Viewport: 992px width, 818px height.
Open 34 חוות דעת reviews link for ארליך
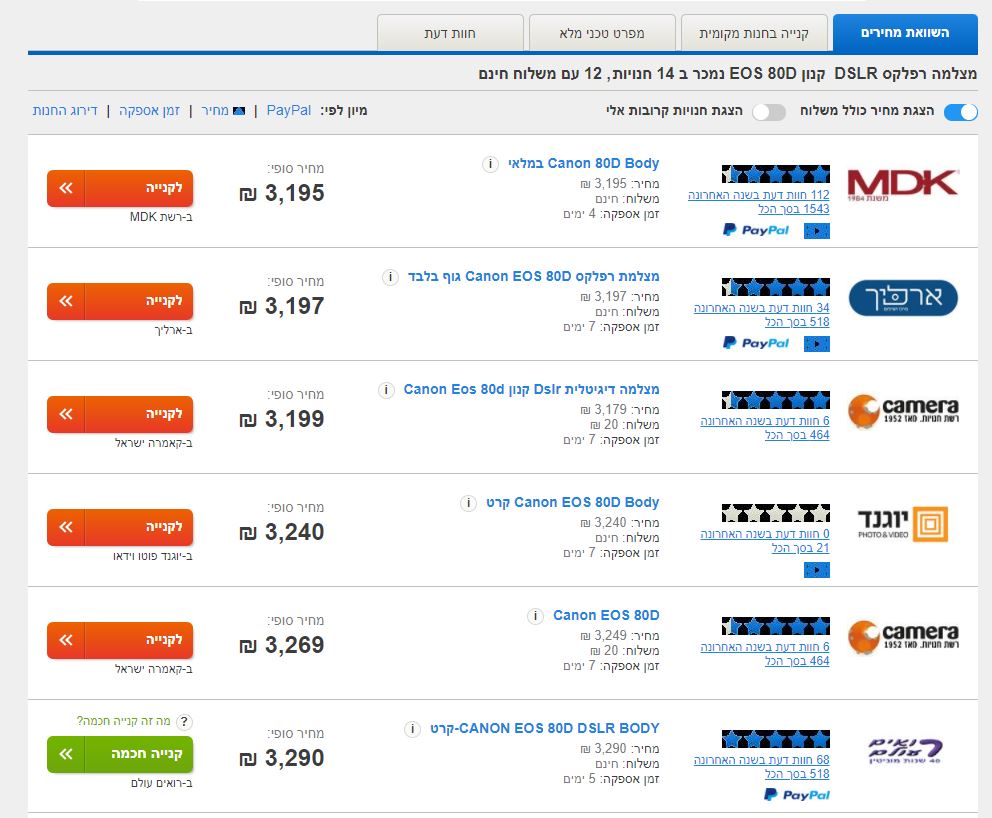point(762,308)
